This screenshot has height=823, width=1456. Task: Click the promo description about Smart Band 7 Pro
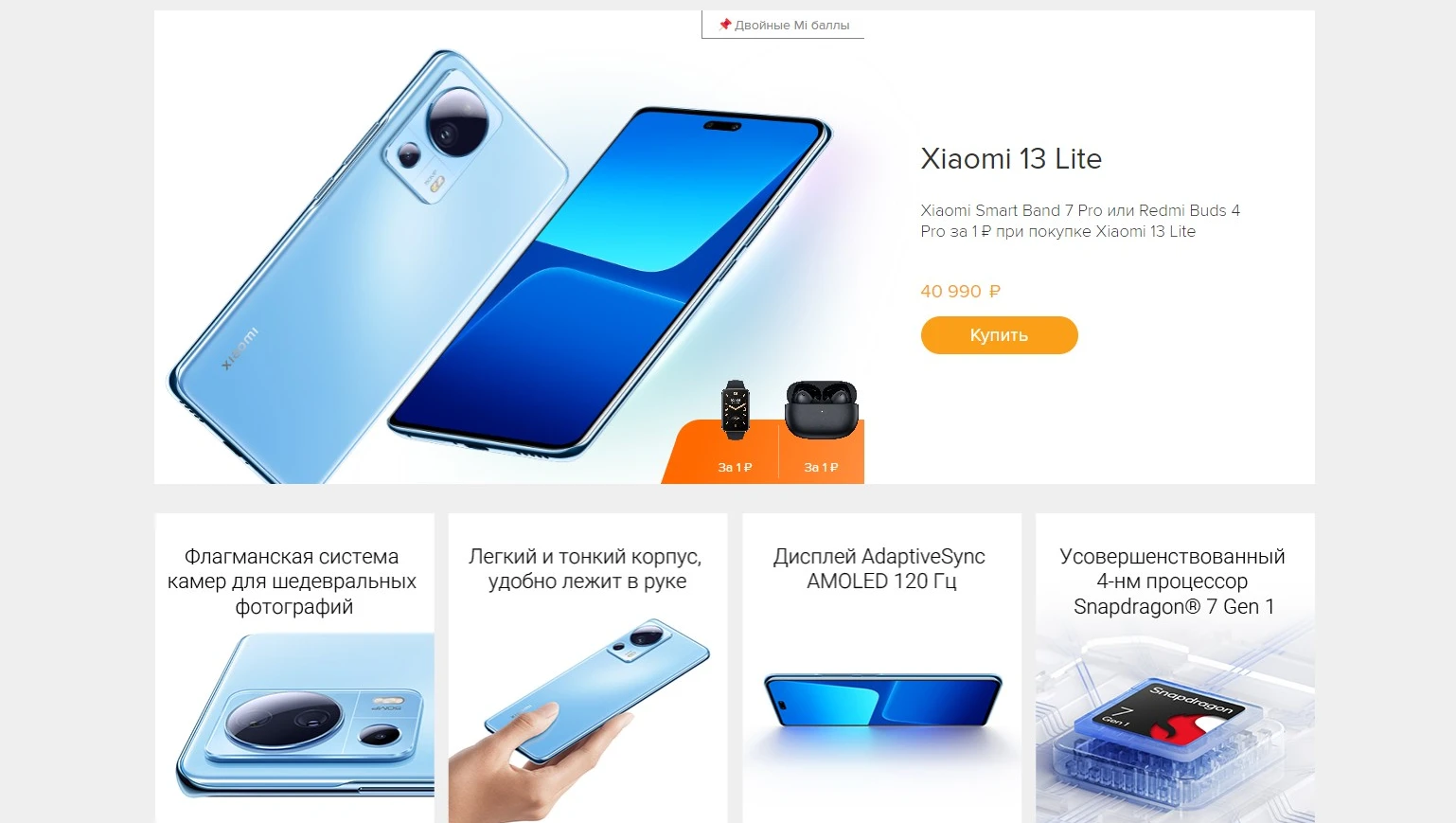(x=1080, y=221)
